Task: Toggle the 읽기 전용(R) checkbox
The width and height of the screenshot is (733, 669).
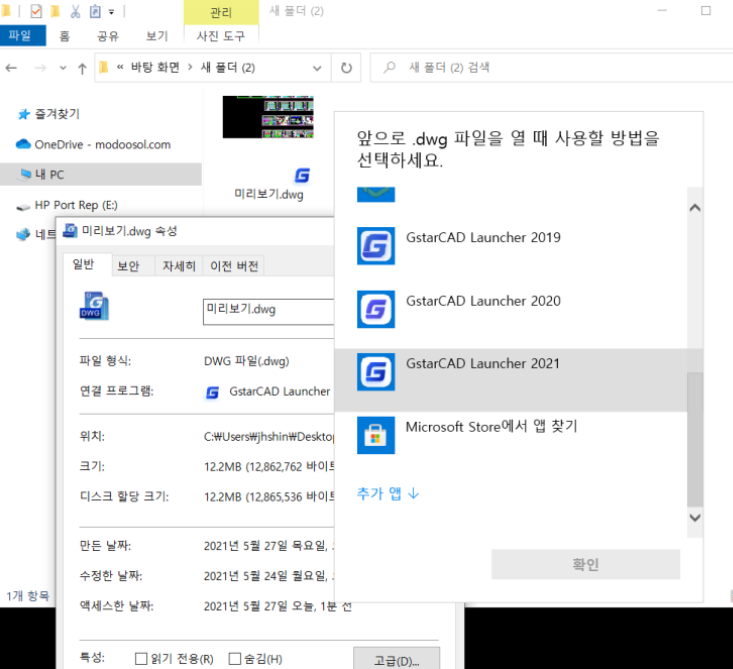Action: coord(141,659)
